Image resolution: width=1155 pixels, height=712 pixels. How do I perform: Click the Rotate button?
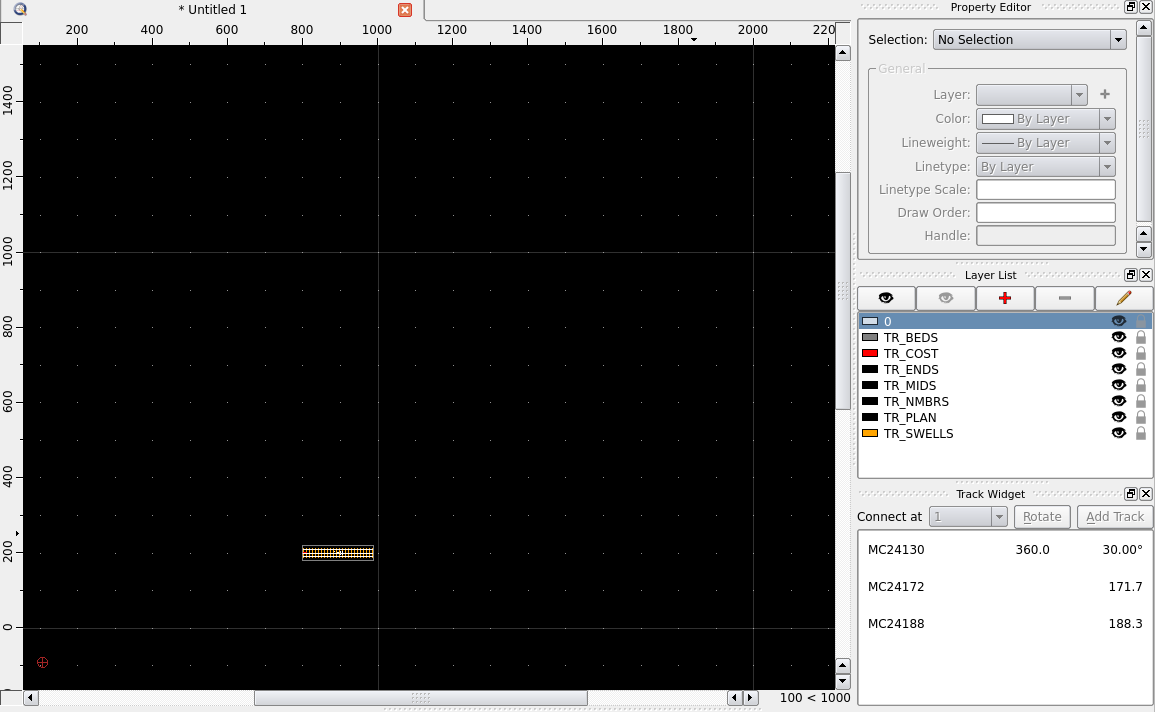[x=1042, y=517]
